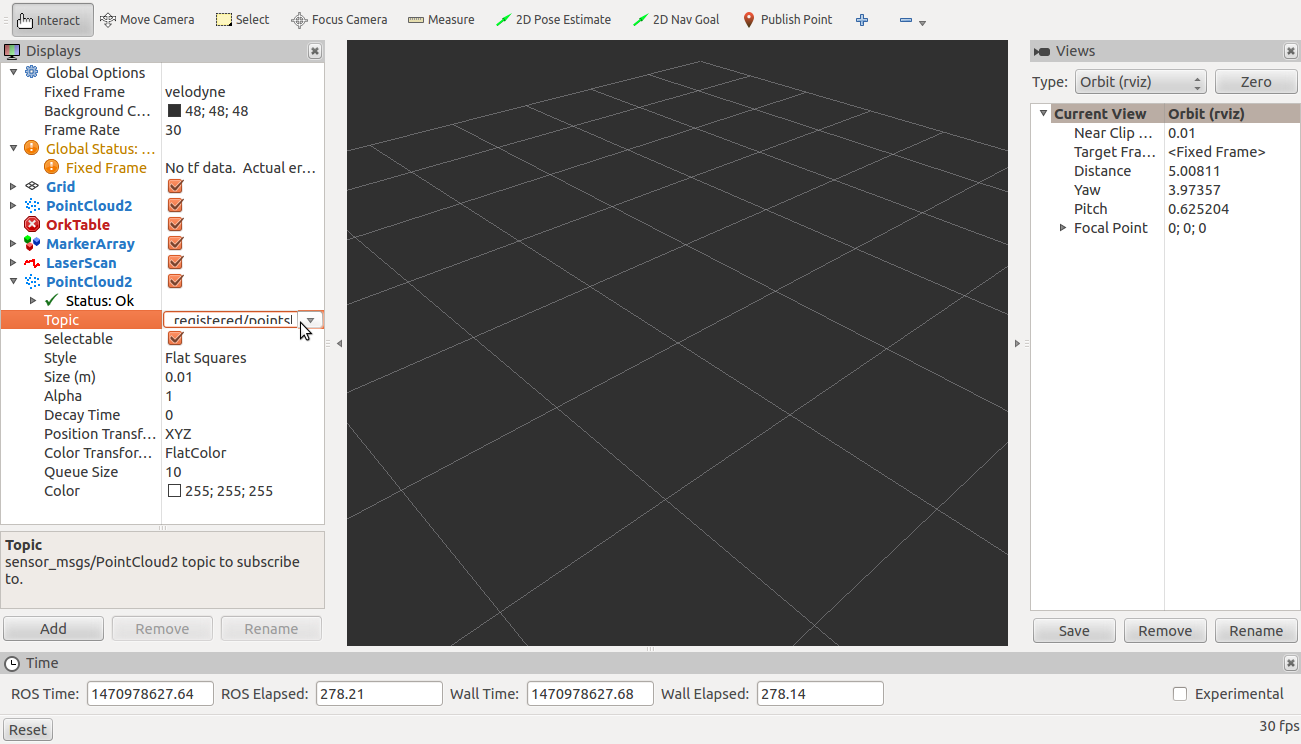Pick the Measure tool
Image resolution: width=1301 pixels, height=744 pixels.
tap(440, 20)
